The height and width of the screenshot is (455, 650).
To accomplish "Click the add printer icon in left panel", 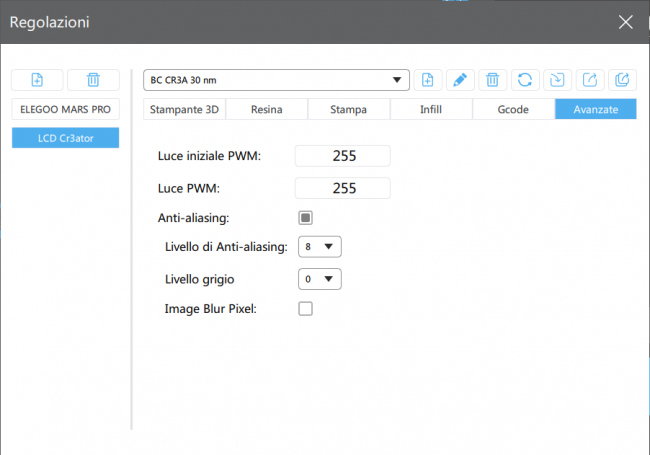I will [37, 80].
